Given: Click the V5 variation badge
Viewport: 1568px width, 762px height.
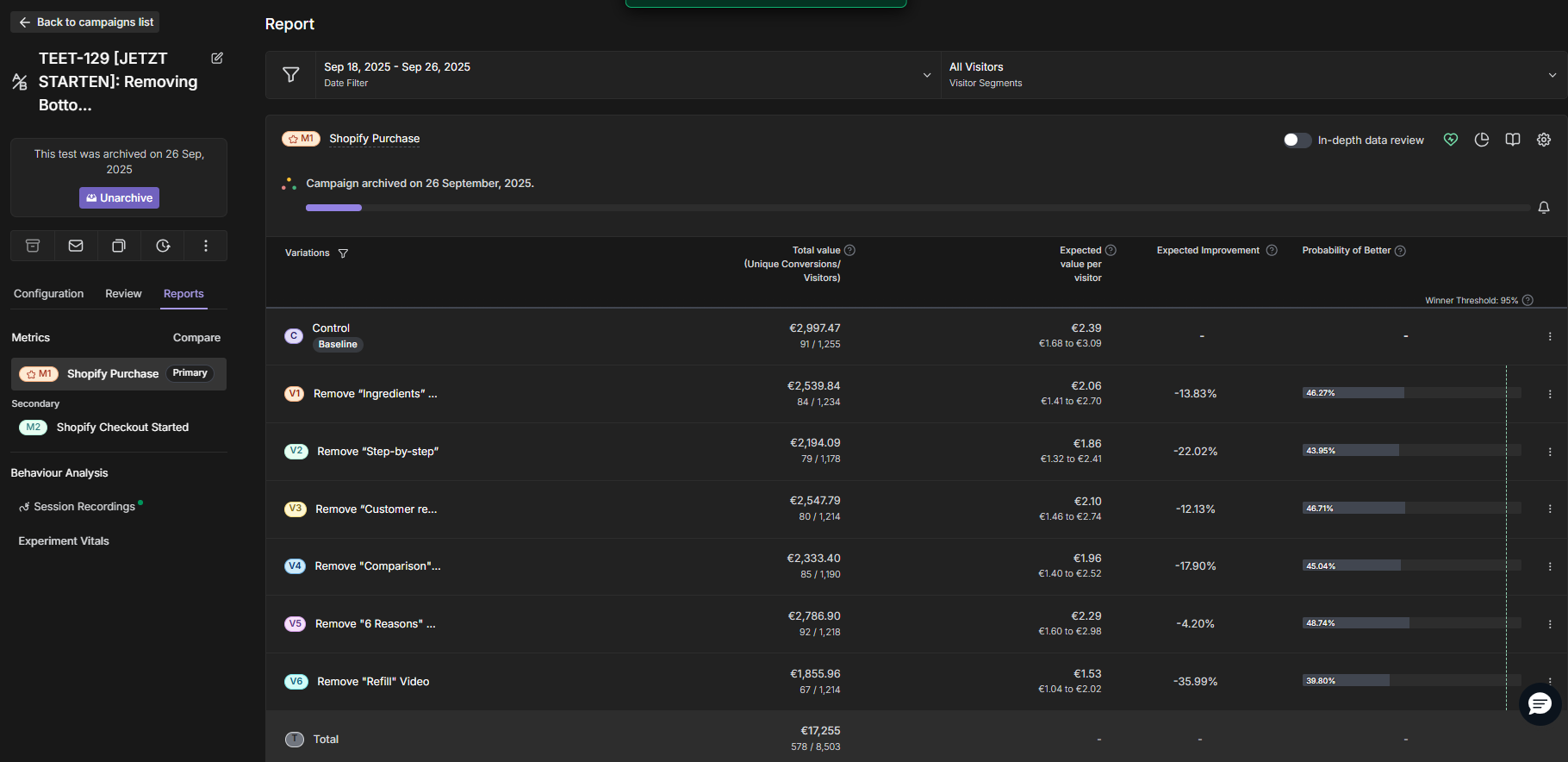Looking at the screenshot, I should pos(296,624).
